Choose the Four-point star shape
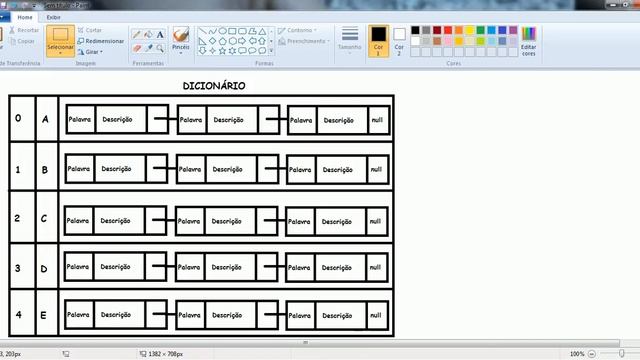Viewport: 640px width, 360px height. 213,51
